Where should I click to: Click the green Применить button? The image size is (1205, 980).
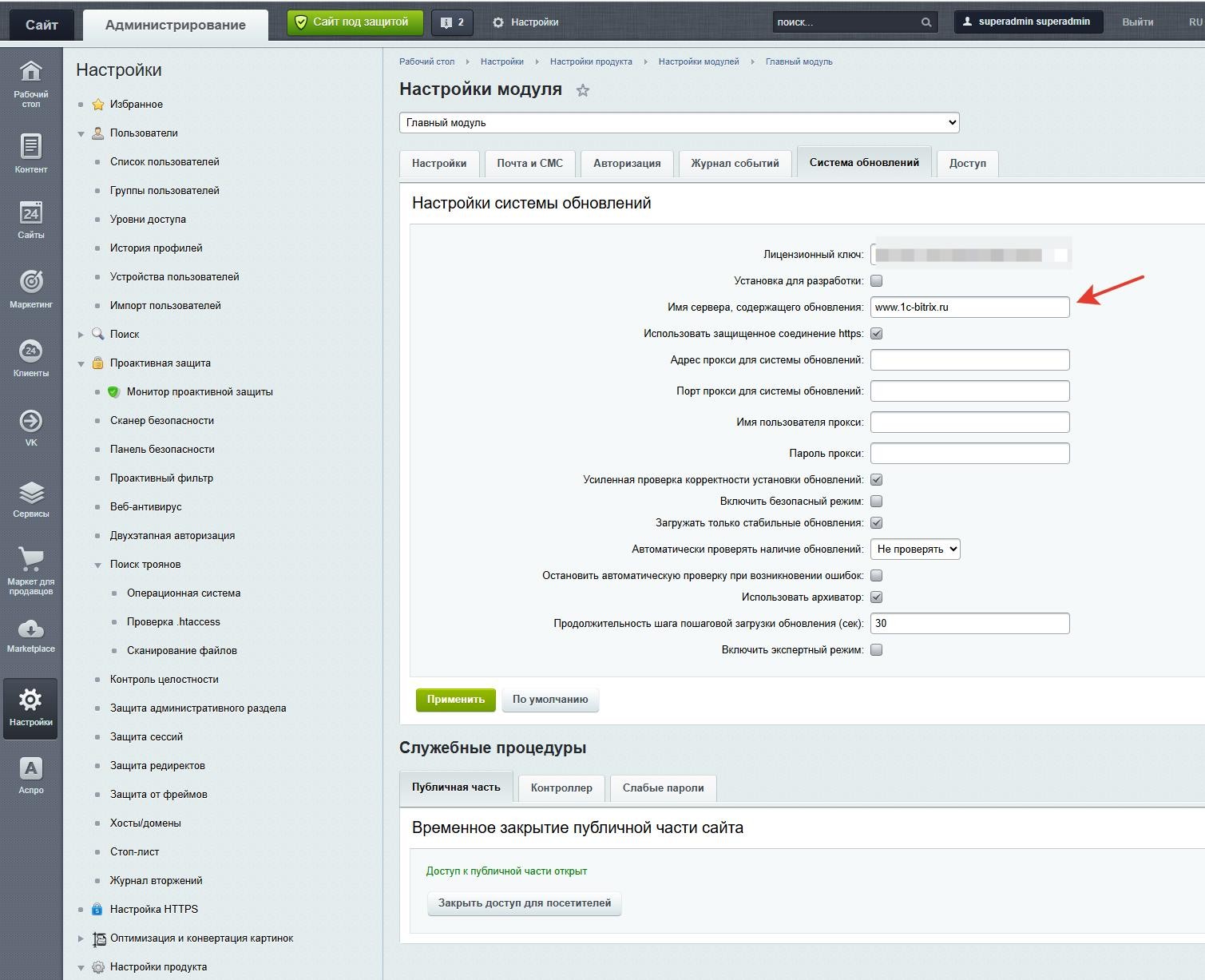(455, 700)
